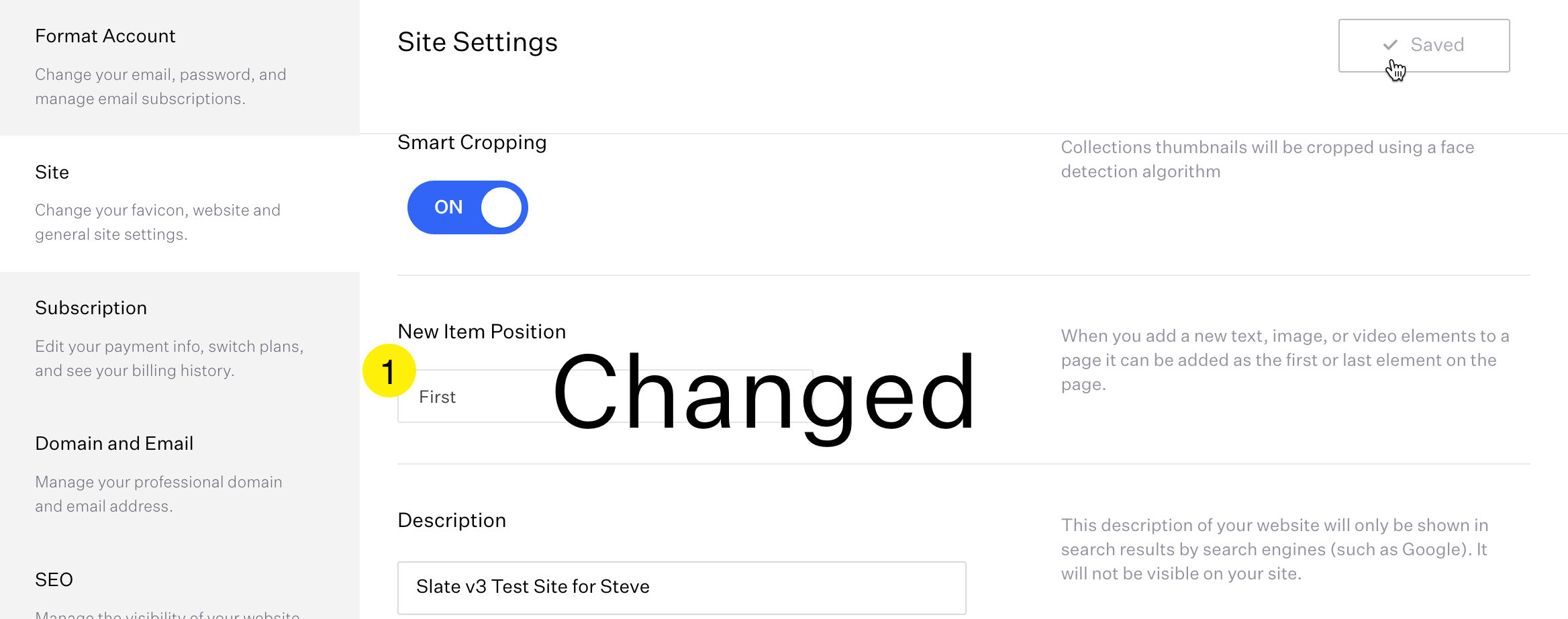1568x619 pixels.
Task: Click the 'Edit your payment info' description
Action: [169, 359]
